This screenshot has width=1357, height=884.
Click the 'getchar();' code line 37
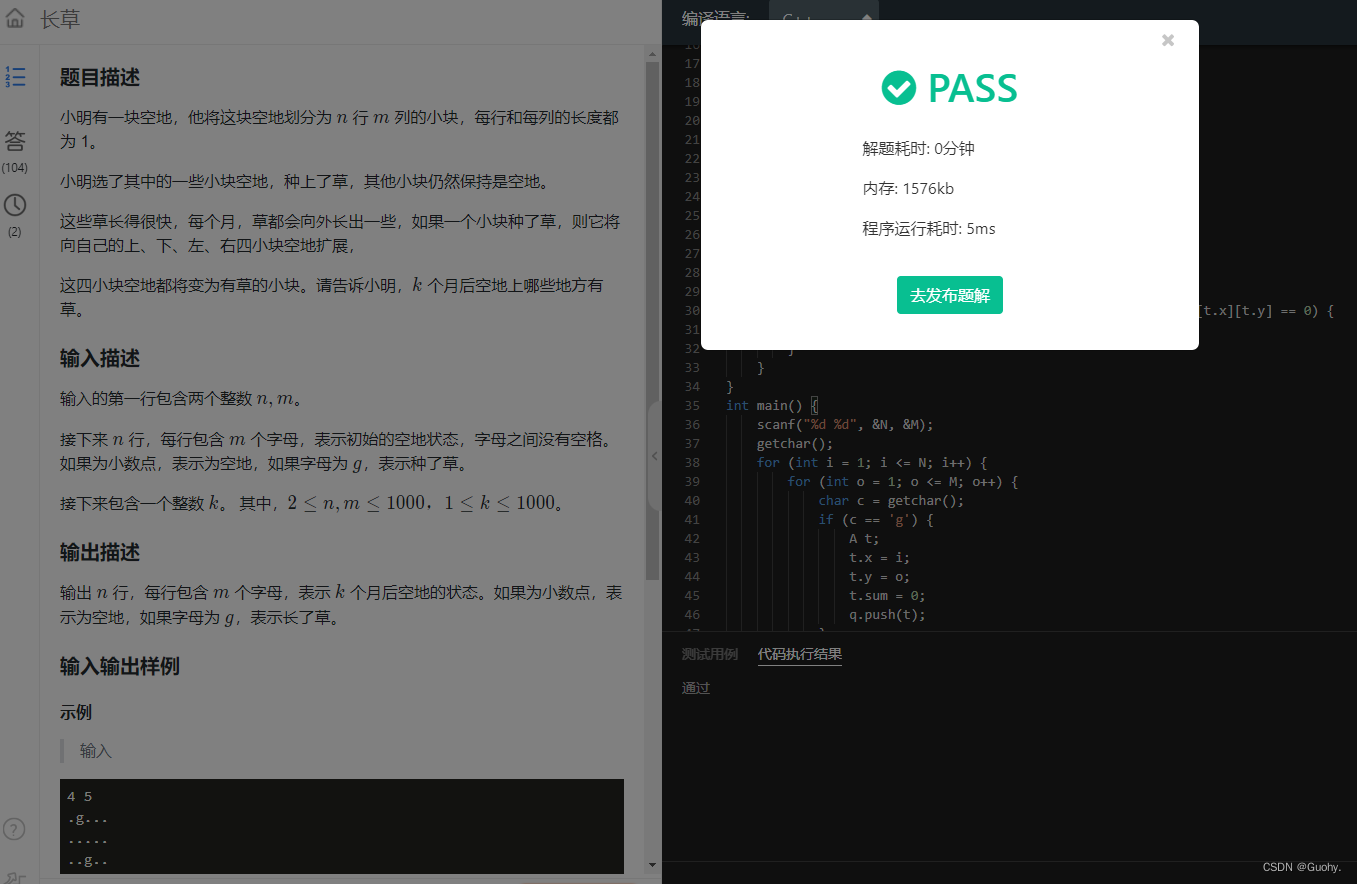pyautogui.click(x=795, y=443)
